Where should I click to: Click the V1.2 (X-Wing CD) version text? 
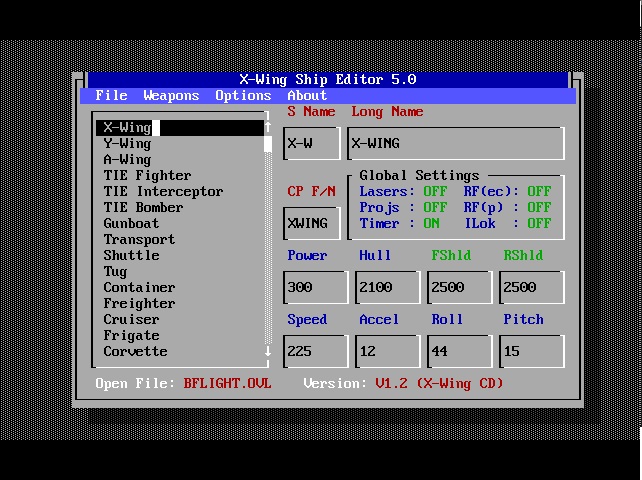tap(439, 383)
